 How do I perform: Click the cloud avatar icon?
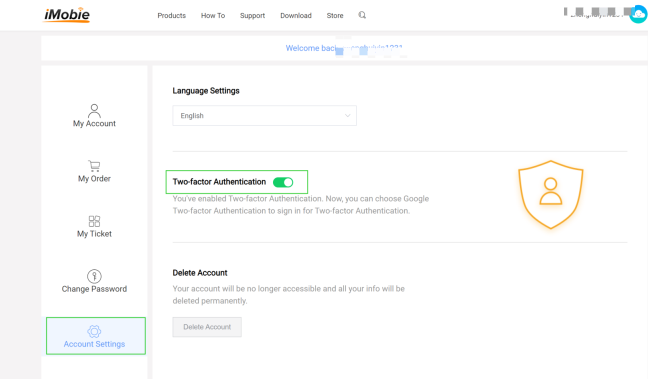click(x=639, y=15)
